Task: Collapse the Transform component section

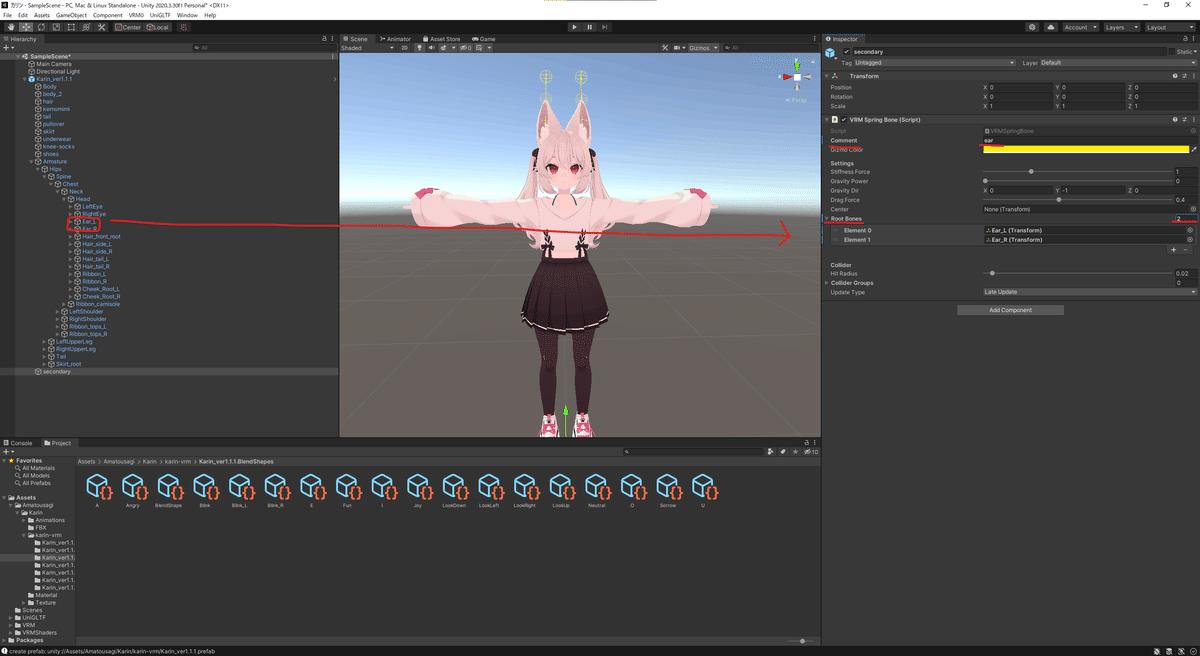Action: tap(827, 76)
